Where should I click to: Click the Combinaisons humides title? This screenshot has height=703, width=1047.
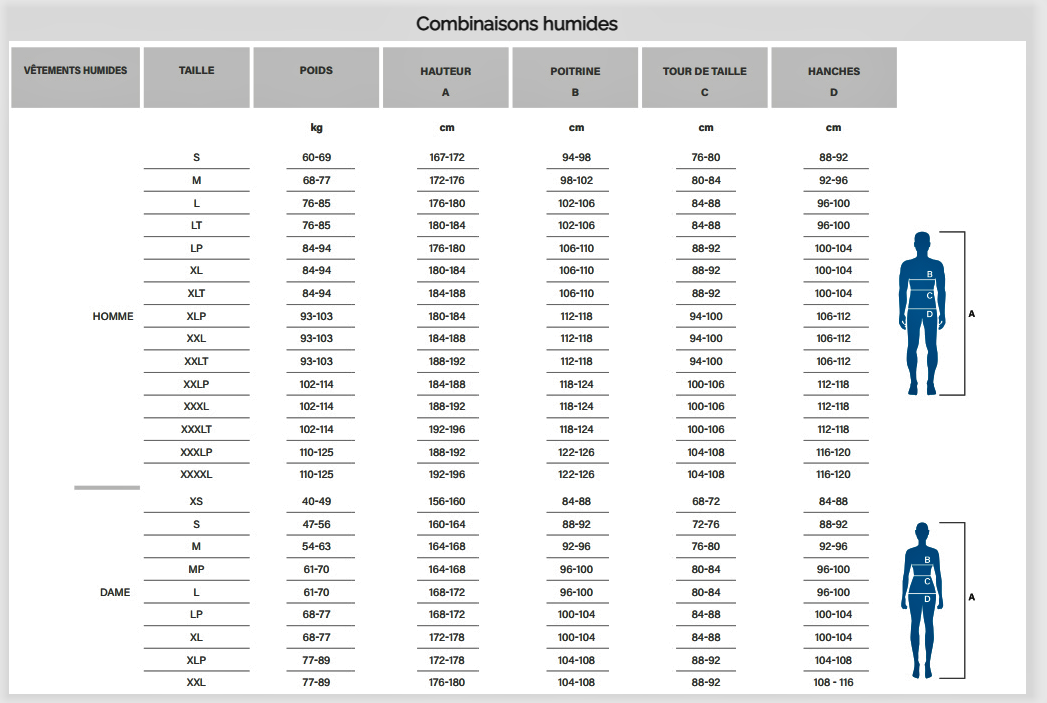coord(517,24)
